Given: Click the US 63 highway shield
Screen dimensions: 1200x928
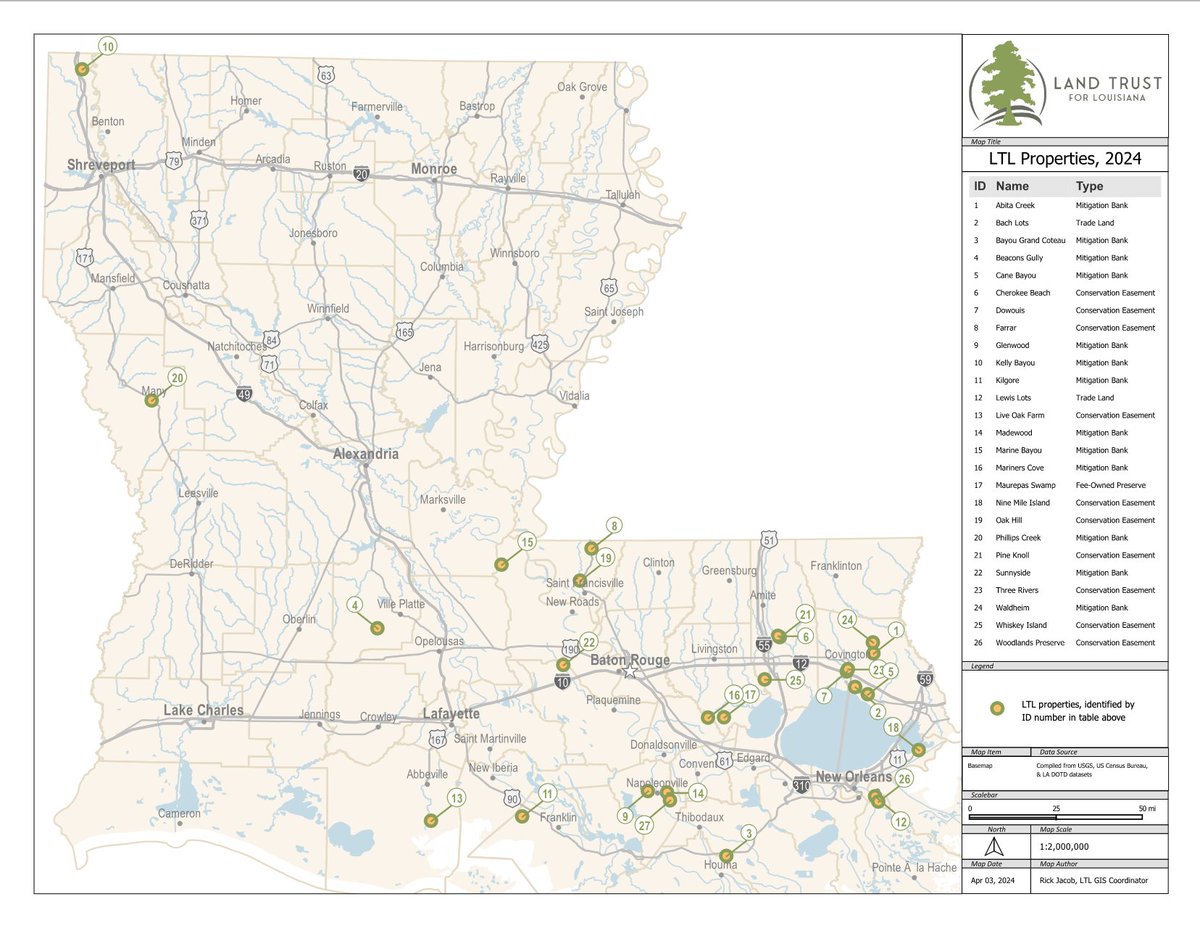Looking at the screenshot, I should click(324, 75).
